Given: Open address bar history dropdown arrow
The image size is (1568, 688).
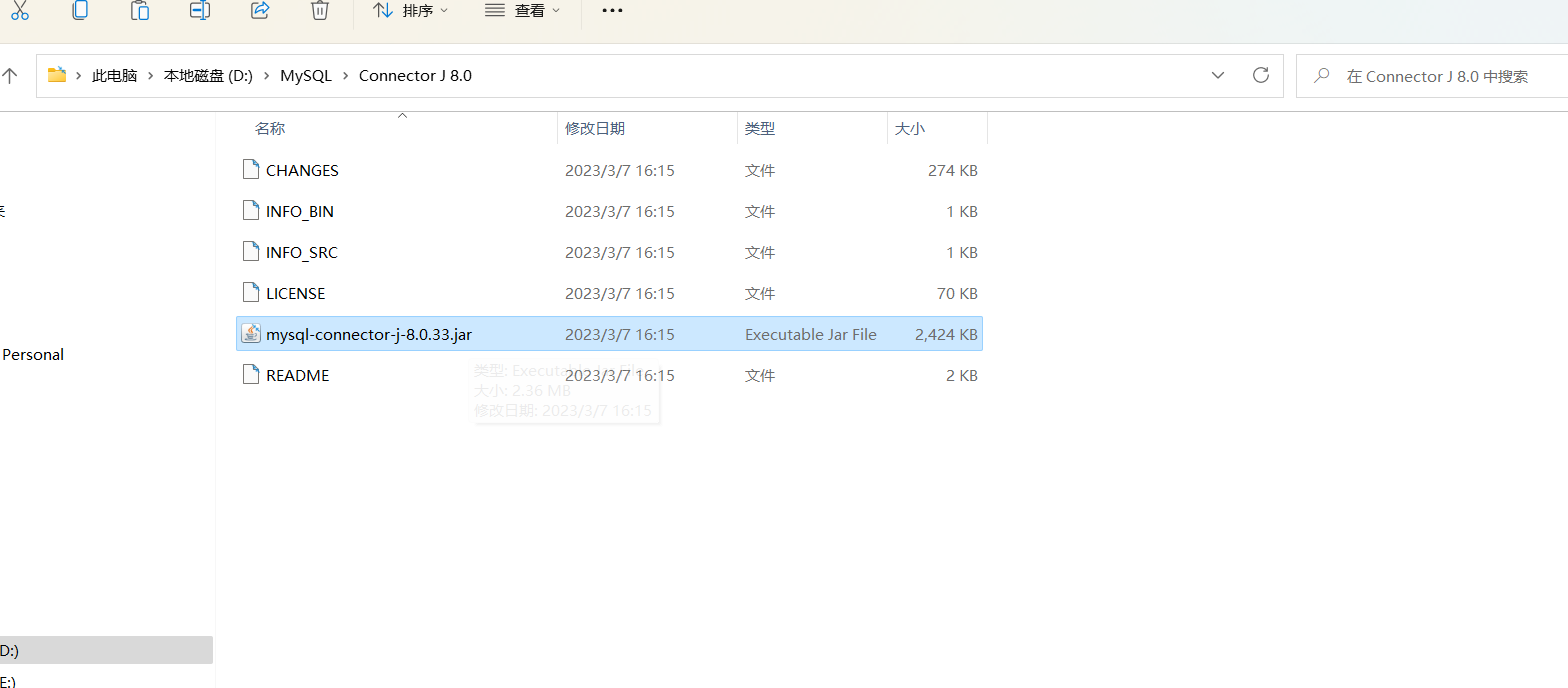Looking at the screenshot, I should tap(1218, 75).
